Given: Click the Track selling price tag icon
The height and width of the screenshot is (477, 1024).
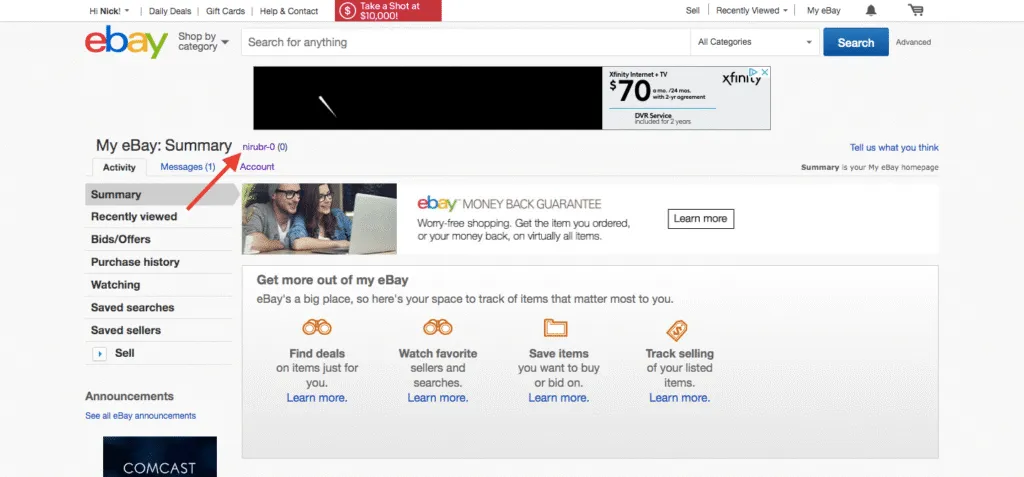Looking at the screenshot, I should (678, 328).
